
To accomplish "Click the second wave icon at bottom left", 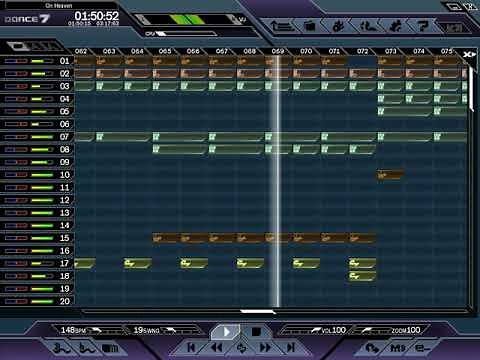I will (x=87, y=349).
